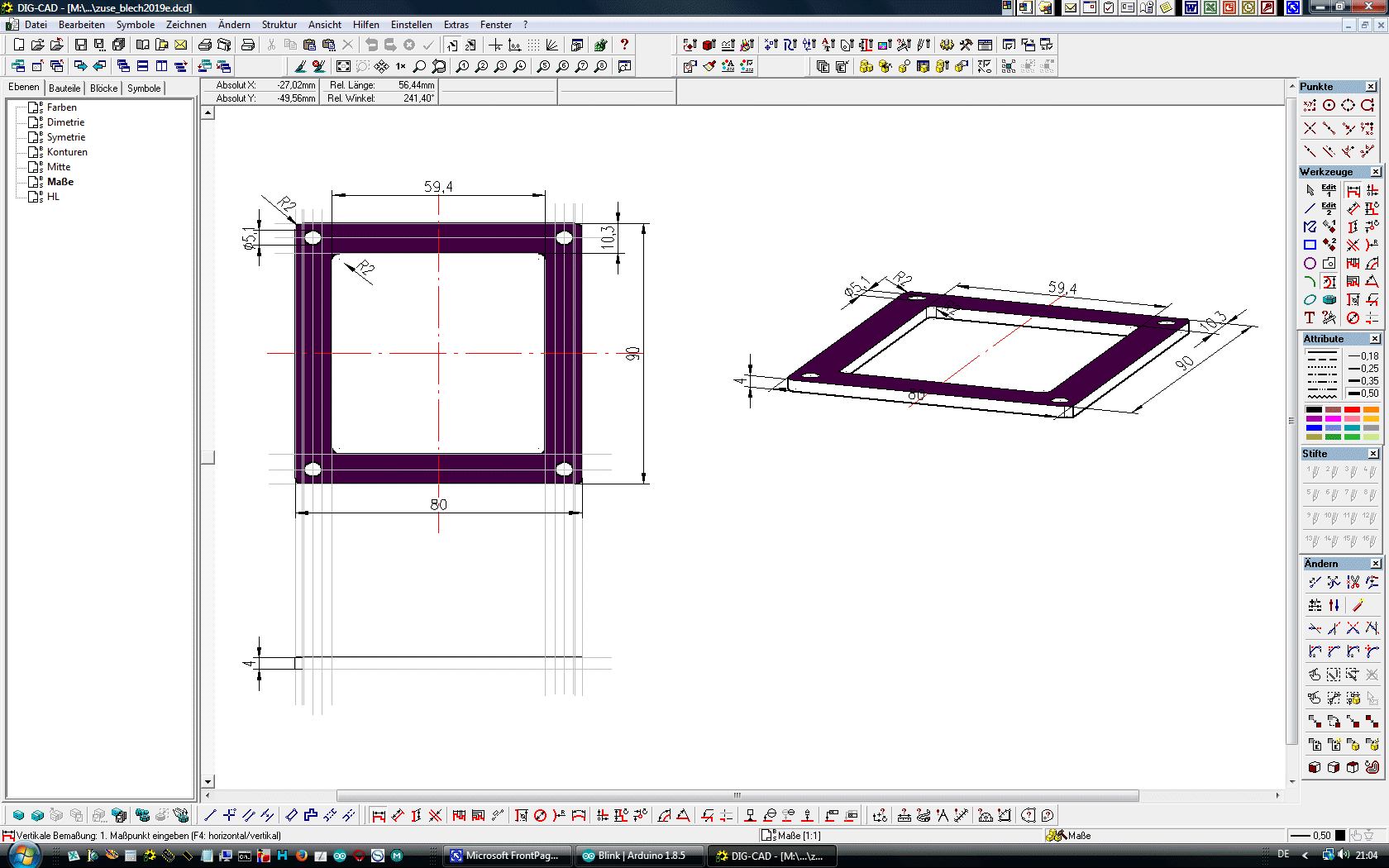Set line width to 0,18
This screenshot has height=868, width=1389.
(x=1363, y=356)
